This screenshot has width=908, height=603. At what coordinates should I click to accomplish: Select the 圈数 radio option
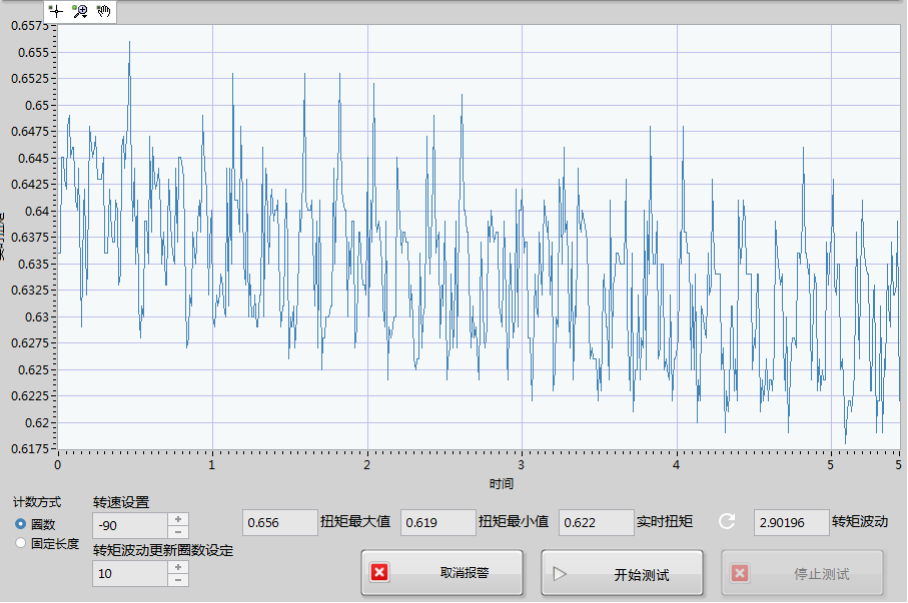tap(20, 524)
